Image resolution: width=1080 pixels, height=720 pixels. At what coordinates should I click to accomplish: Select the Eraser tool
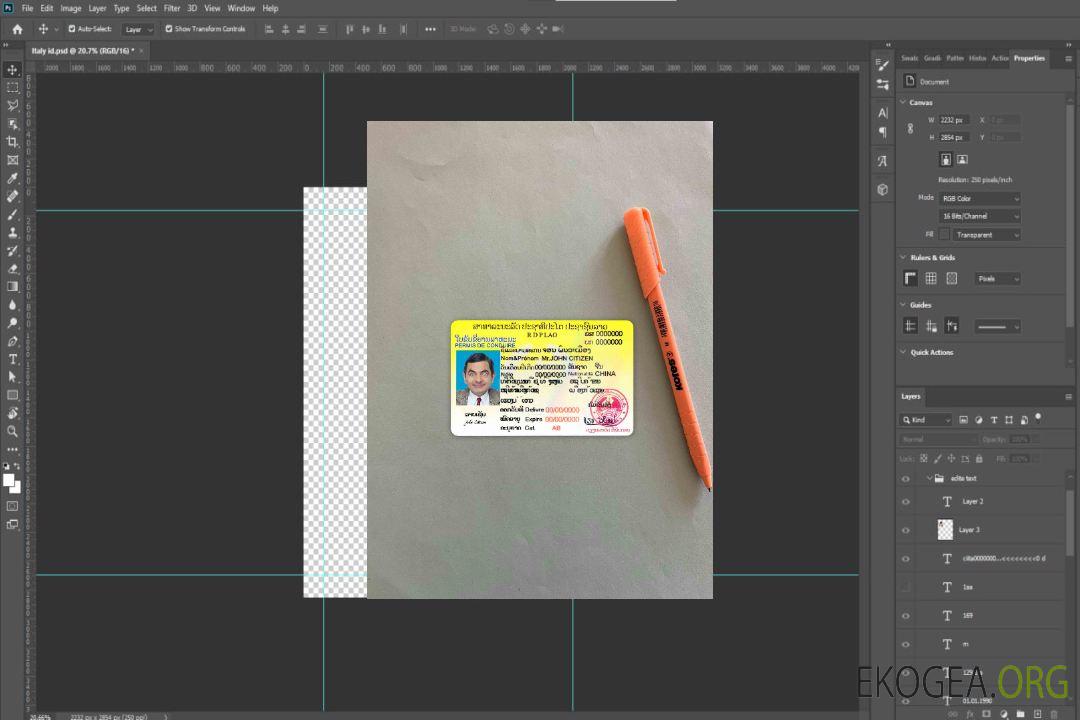coord(13,269)
